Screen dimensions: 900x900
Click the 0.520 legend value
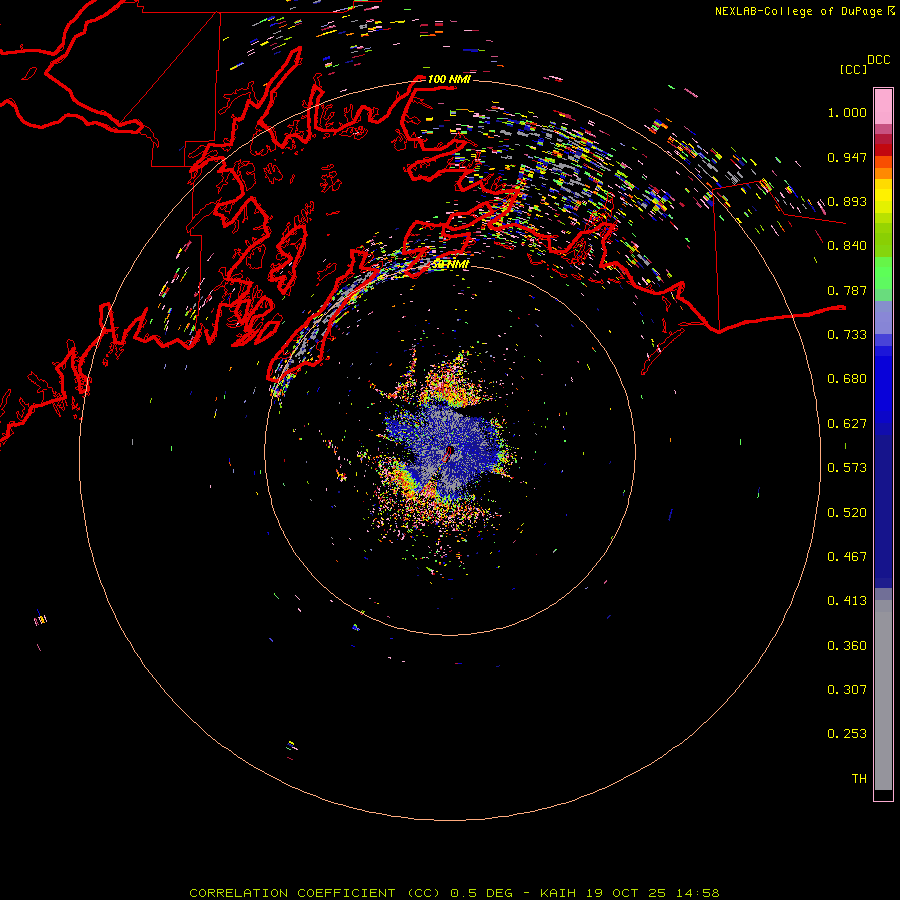847,513
